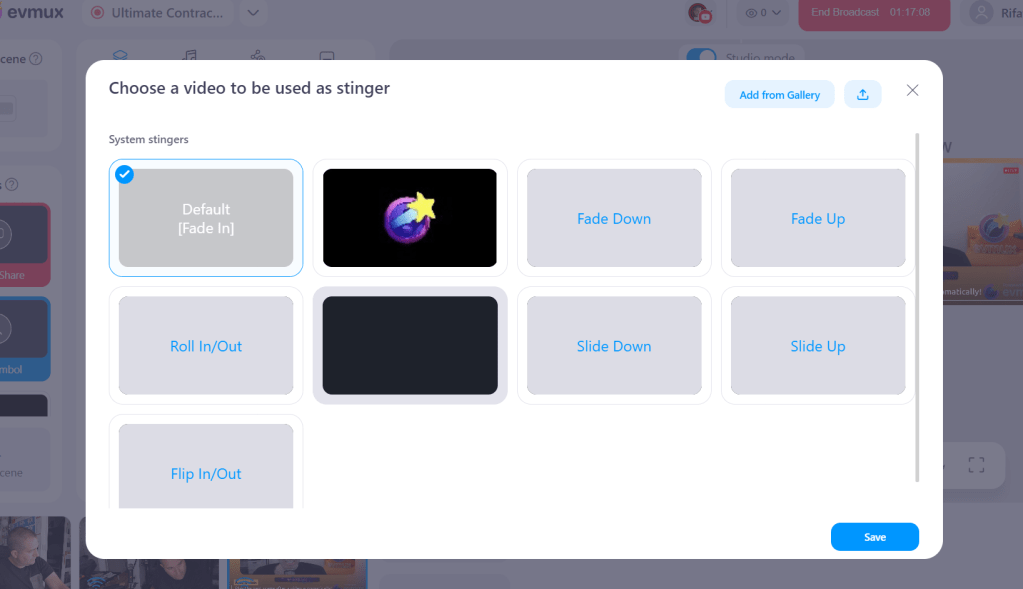Pick the Roll In/Out stinger
The width and height of the screenshot is (1023, 589).
206,346
